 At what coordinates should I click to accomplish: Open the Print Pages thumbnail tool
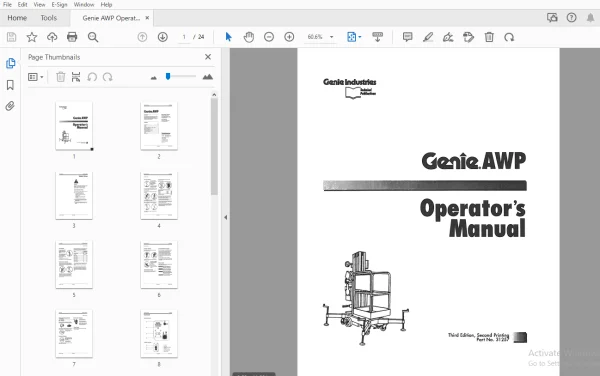76,77
